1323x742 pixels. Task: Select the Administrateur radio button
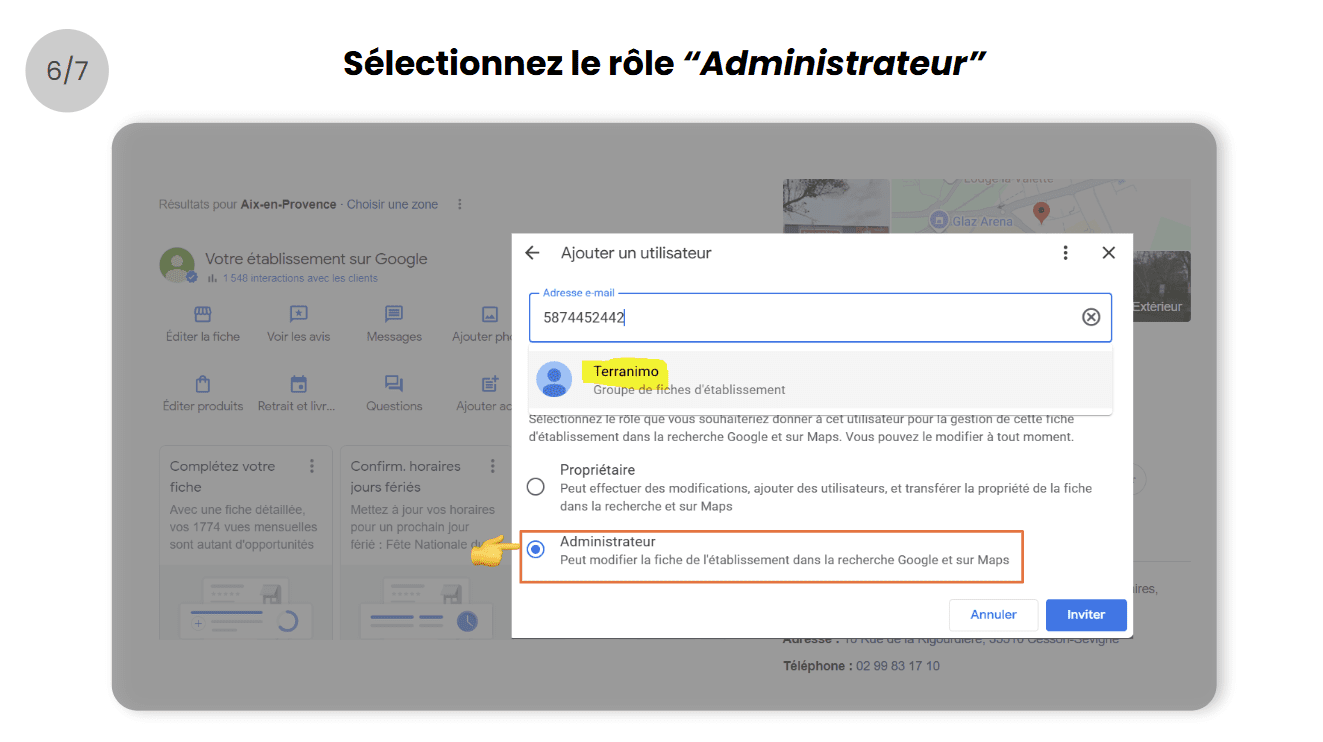[x=536, y=550]
